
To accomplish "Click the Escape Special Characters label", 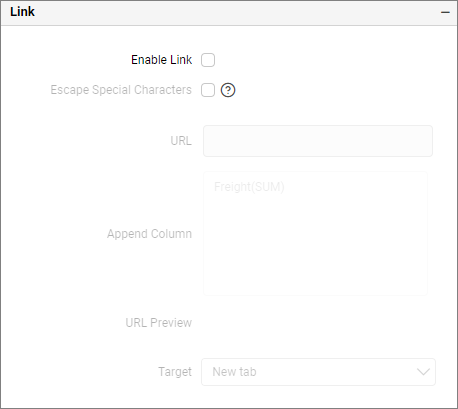I will [x=121, y=90].
